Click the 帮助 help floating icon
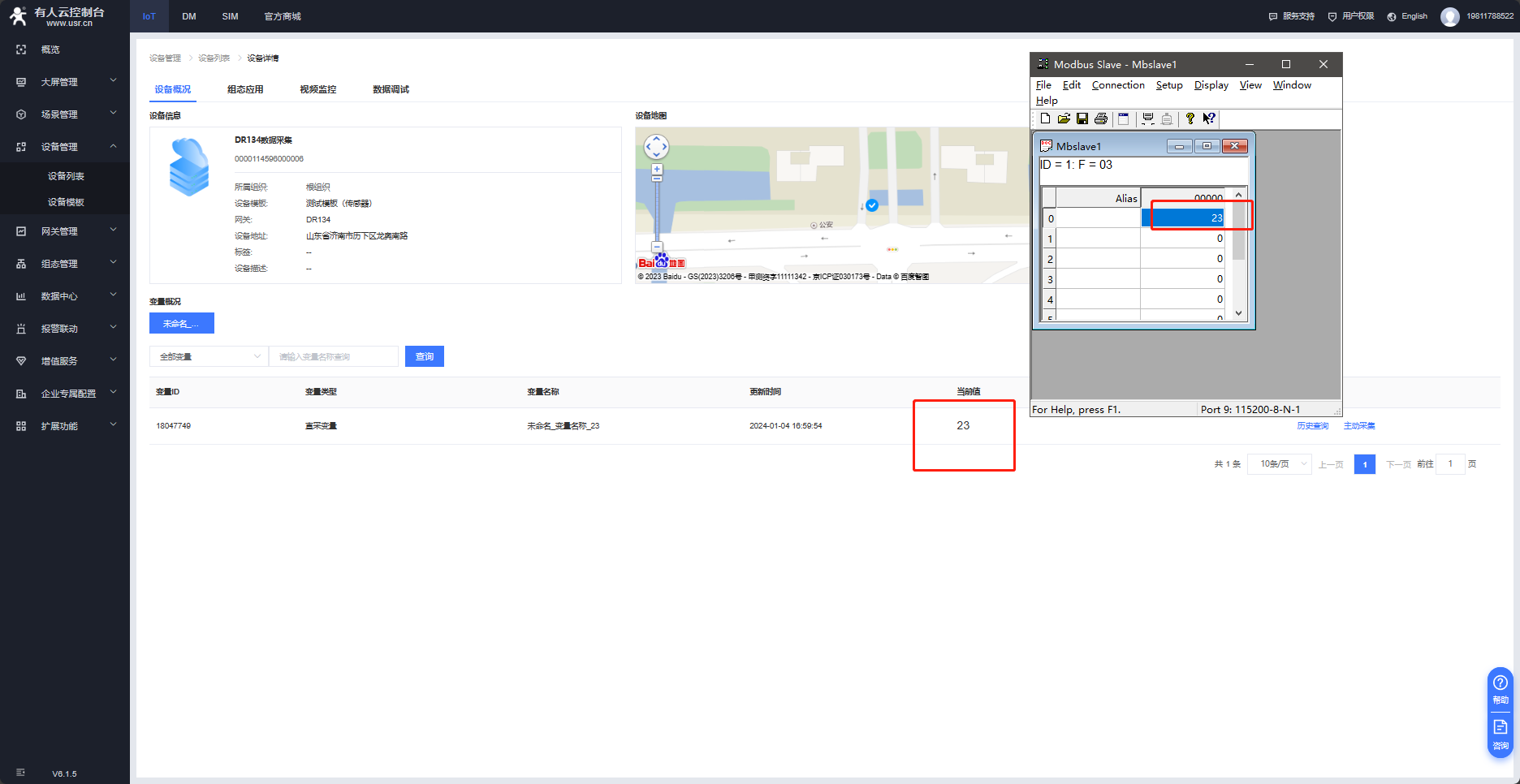1520x784 pixels. point(1500,688)
